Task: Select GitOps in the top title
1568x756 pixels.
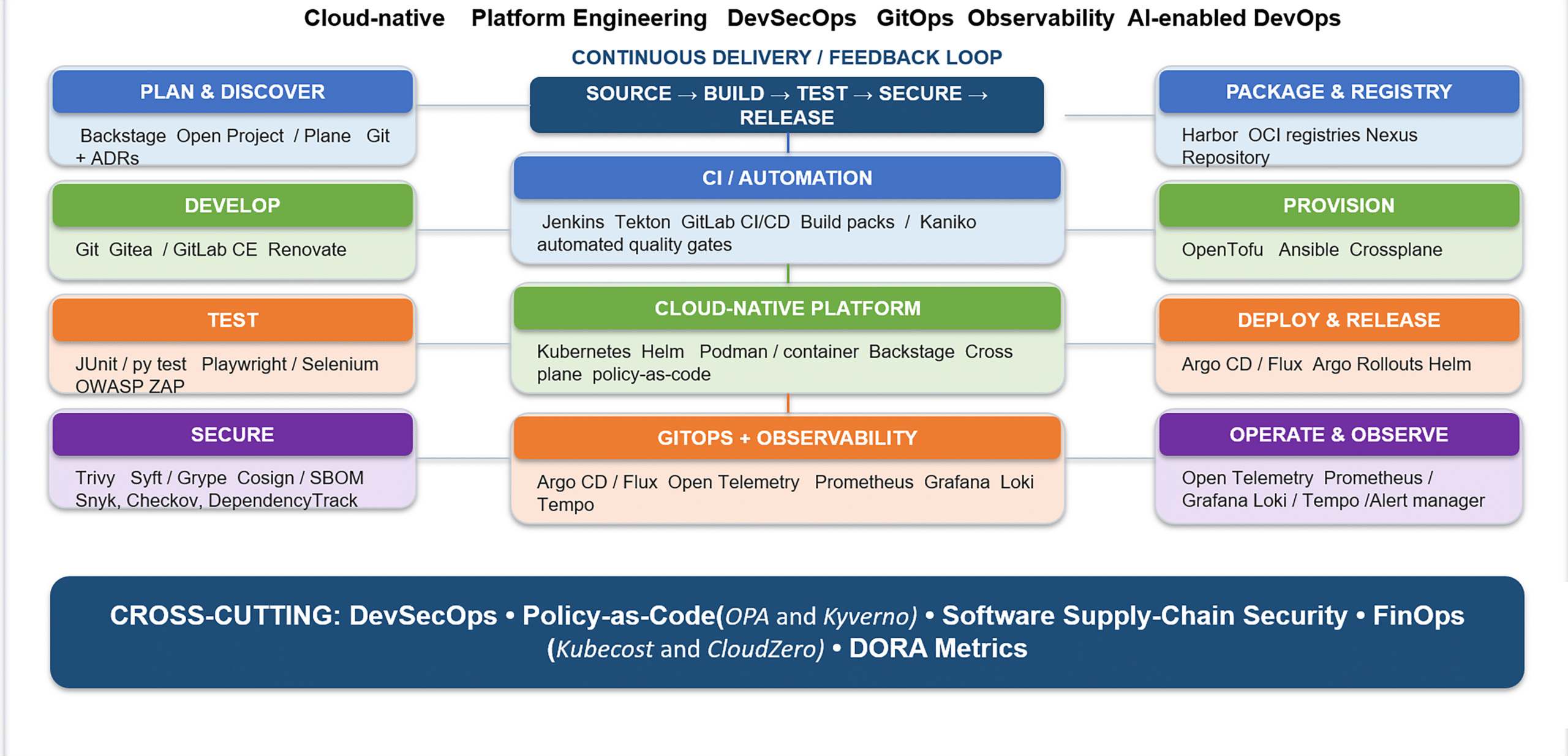Action: coord(914,18)
